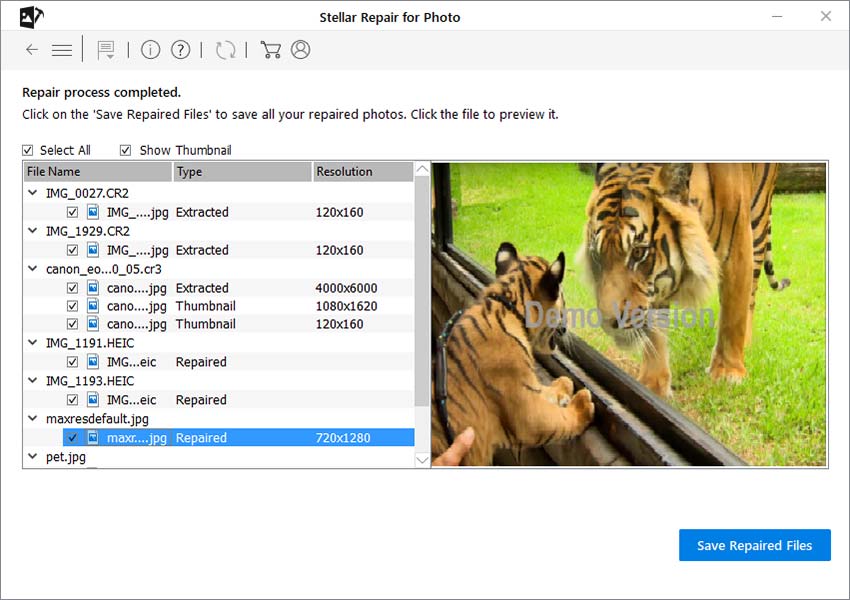Open the help question mark icon

coord(180,49)
